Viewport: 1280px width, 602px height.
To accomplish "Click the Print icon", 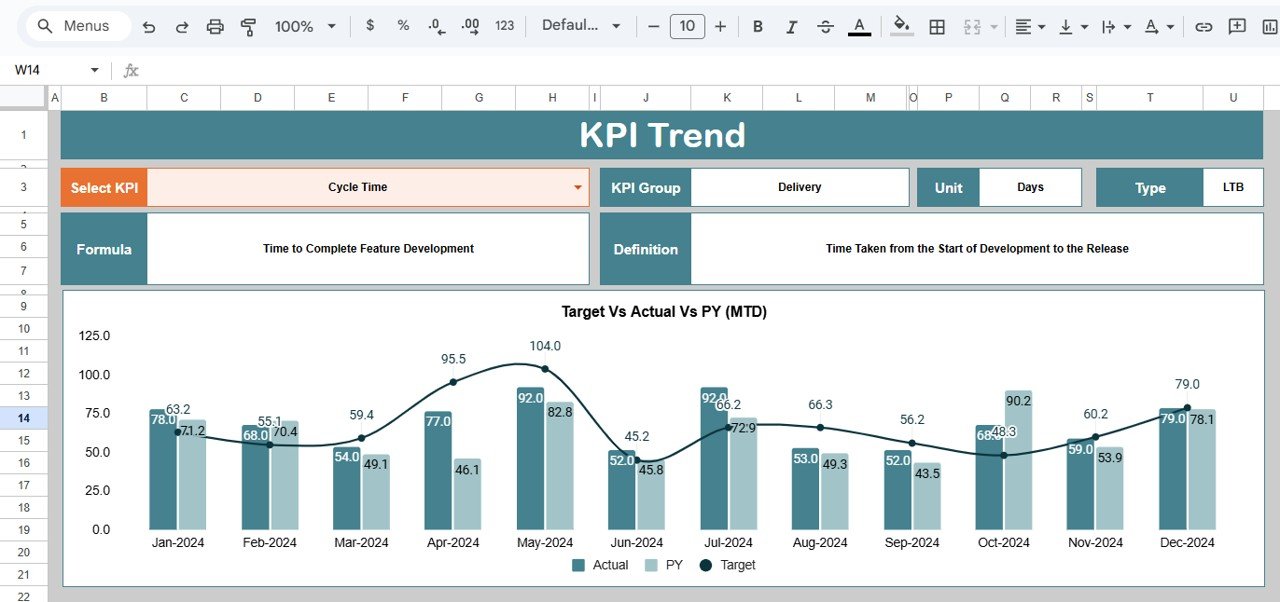I will click(x=215, y=27).
